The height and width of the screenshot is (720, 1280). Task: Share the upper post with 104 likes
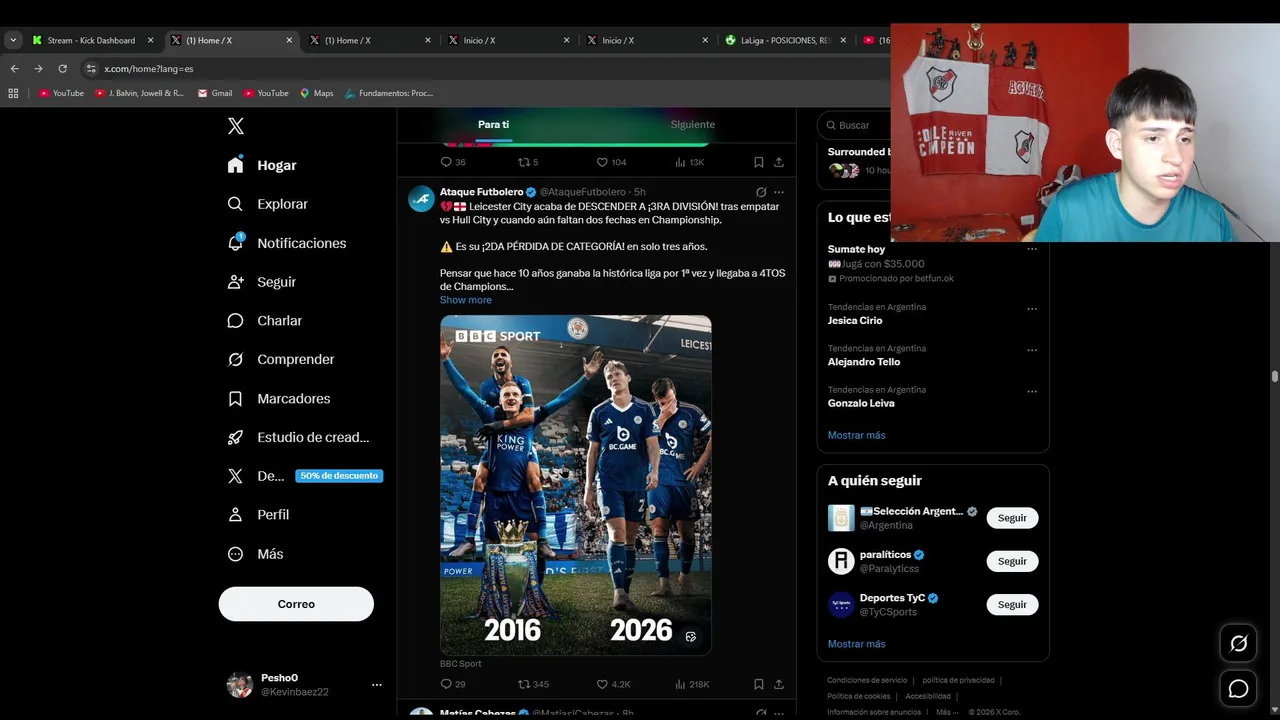tap(779, 162)
